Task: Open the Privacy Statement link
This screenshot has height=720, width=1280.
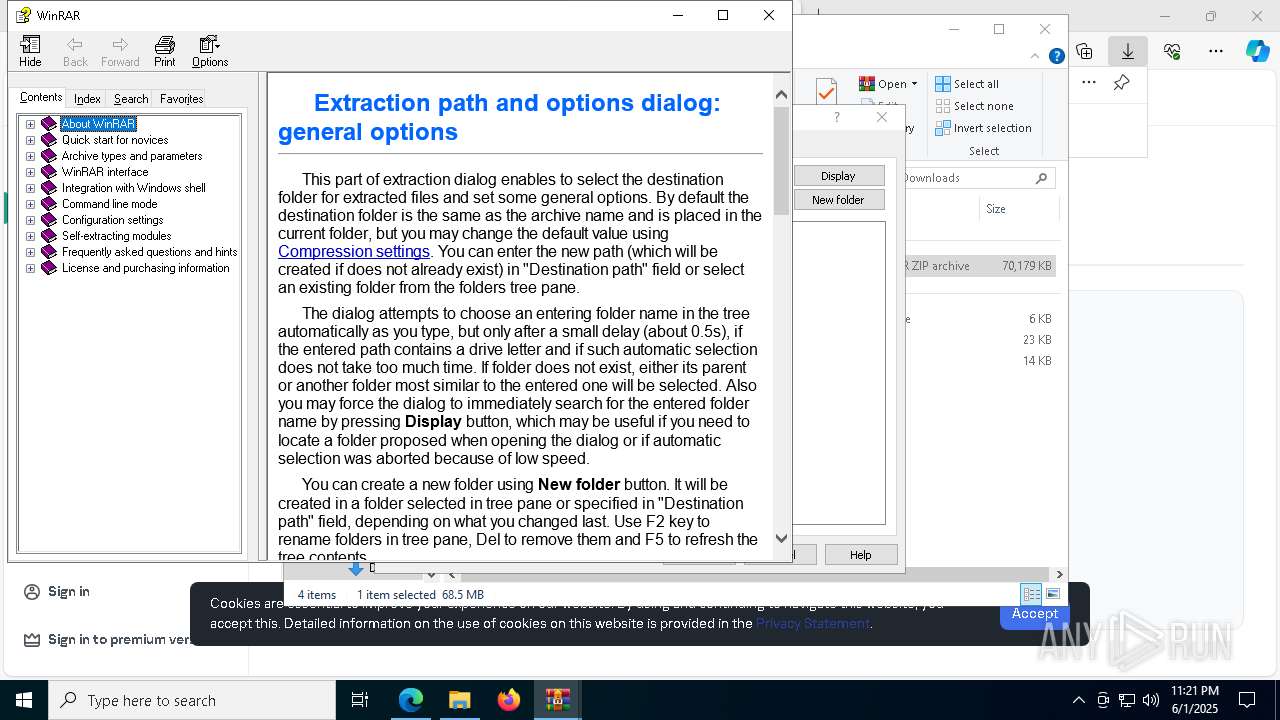Action: pos(812,623)
